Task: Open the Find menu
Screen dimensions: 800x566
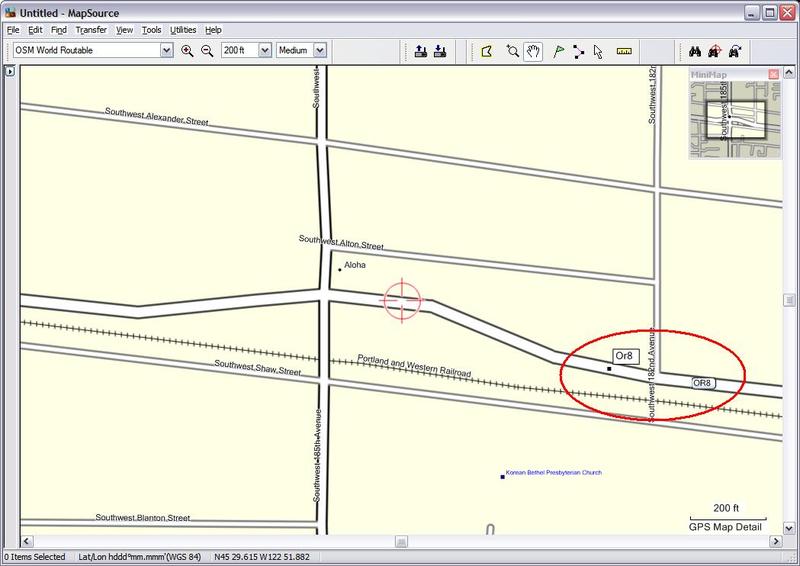Action: pyautogui.click(x=59, y=30)
